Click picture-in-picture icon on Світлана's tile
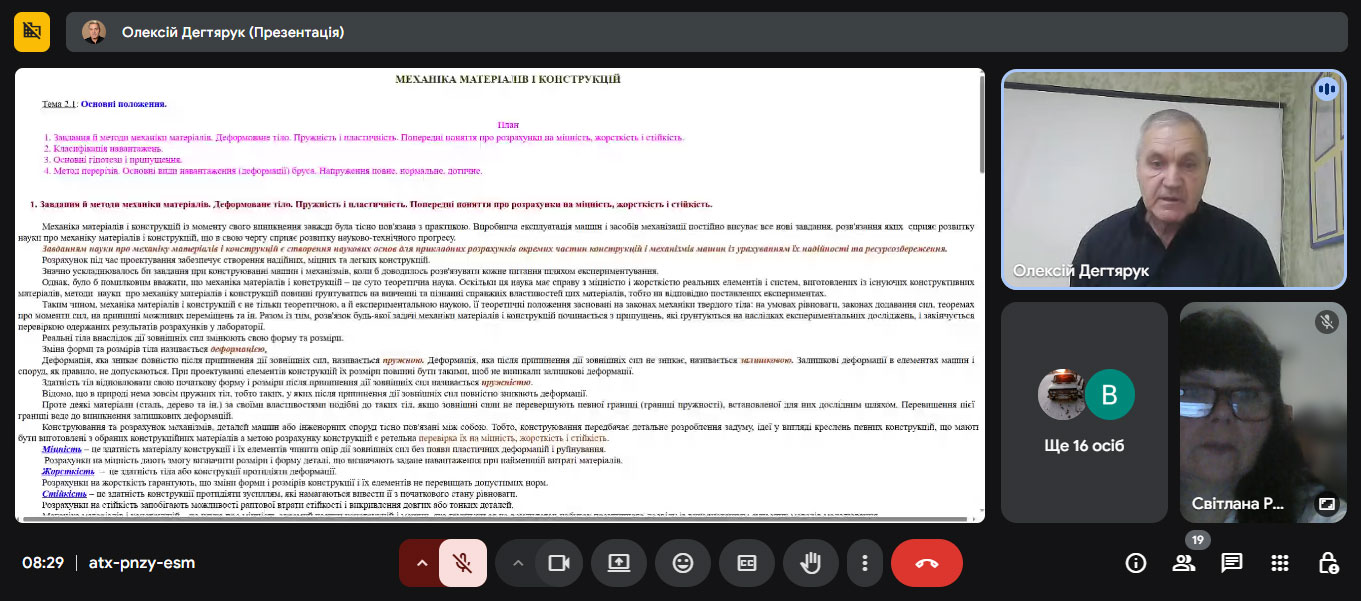The image size is (1361, 601). 1326,504
